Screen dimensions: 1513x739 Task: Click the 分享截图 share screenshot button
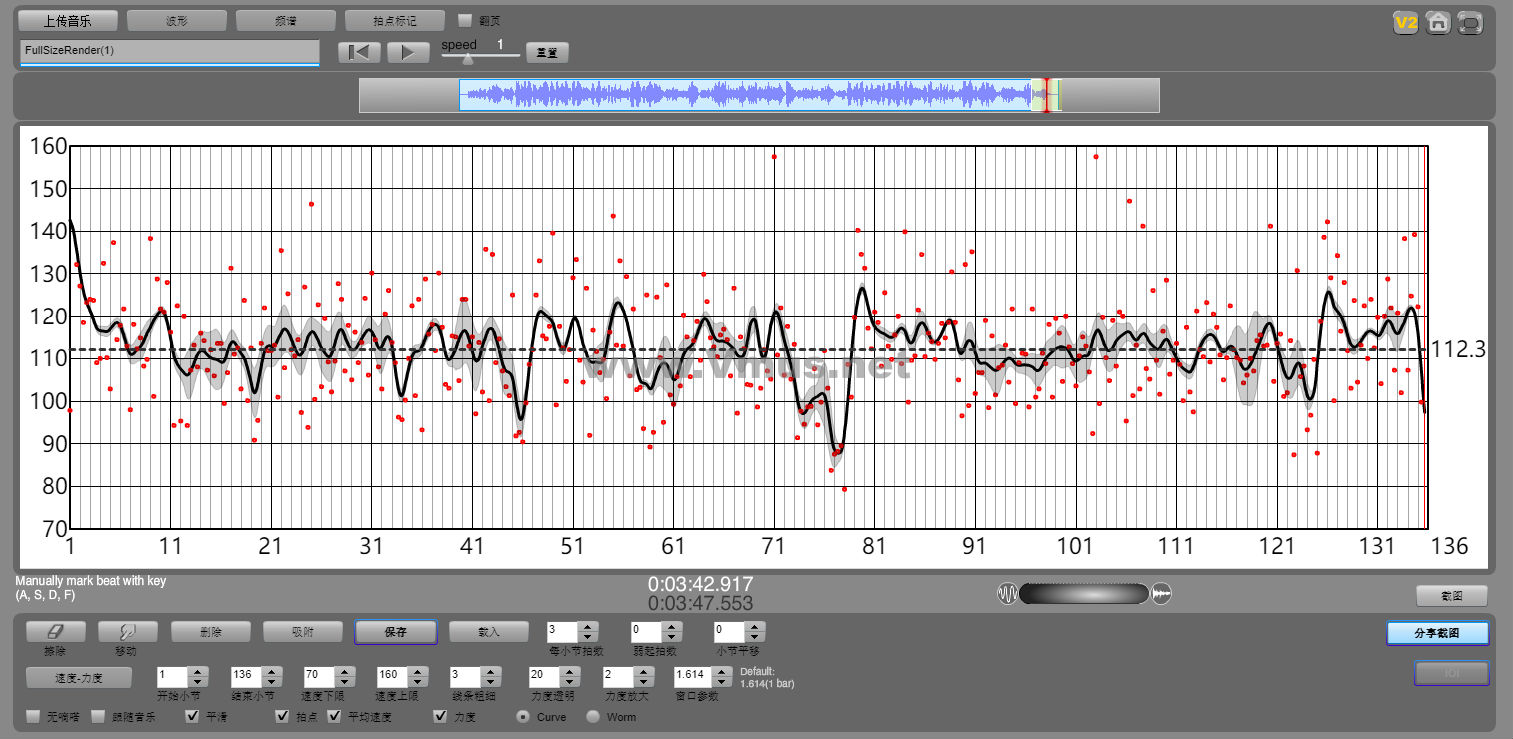pos(1437,633)
